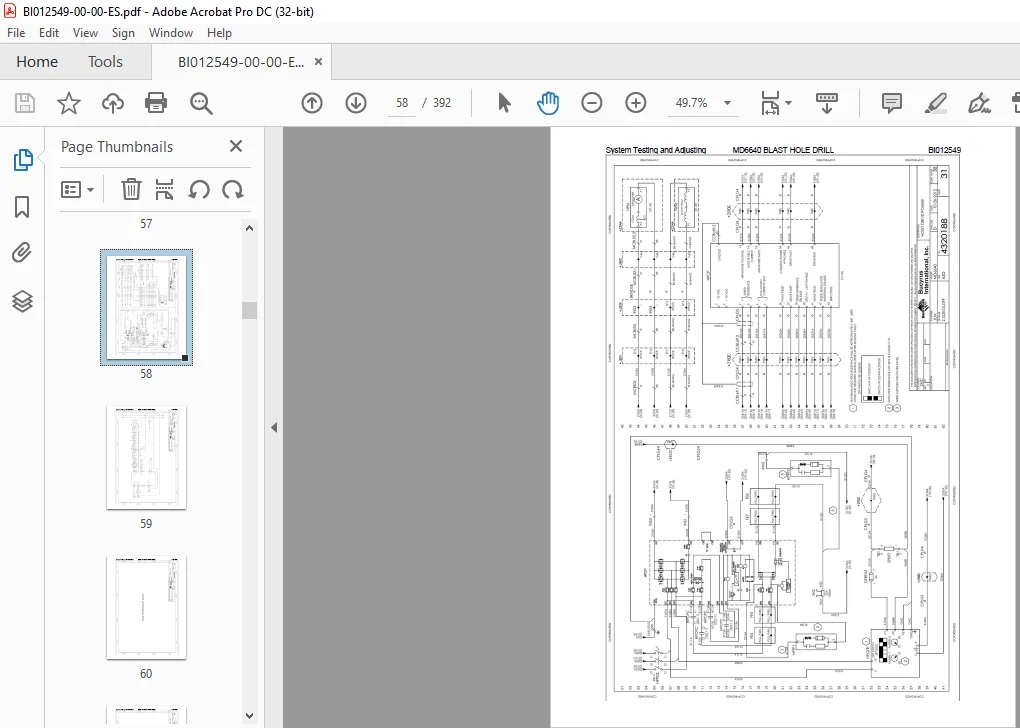
Task: Go to previous page arrow
Action: click(x=312, y=103)
